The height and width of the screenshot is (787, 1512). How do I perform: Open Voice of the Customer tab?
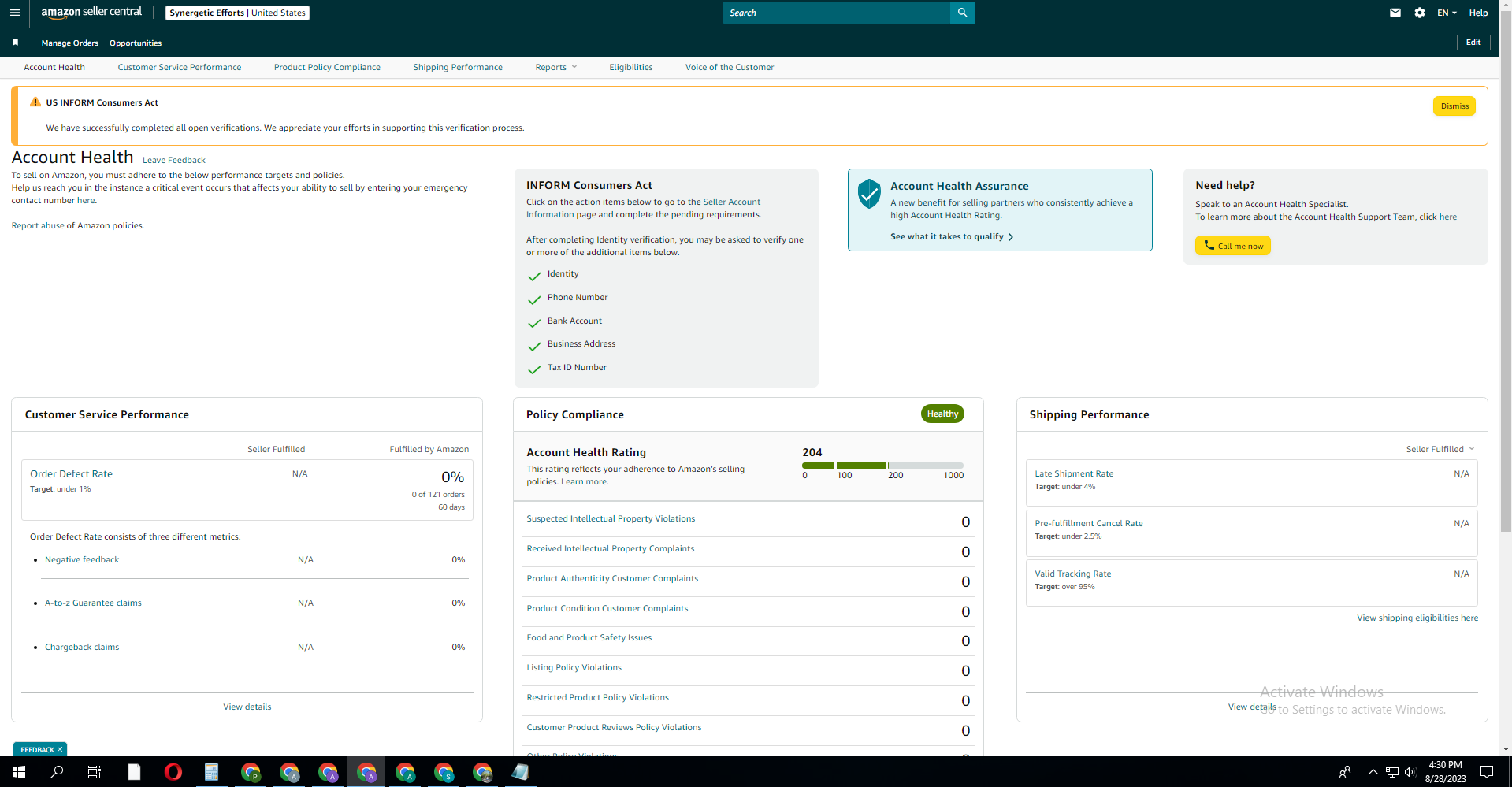[x=730, y=67]
